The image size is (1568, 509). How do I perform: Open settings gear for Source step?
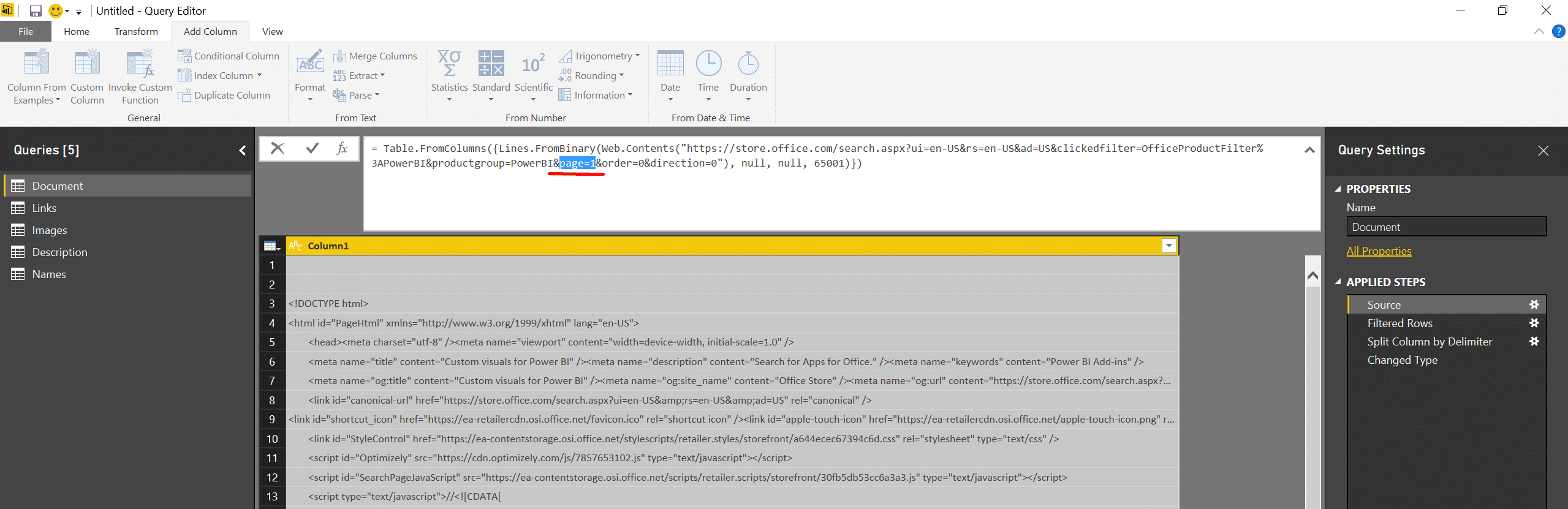[1534, 304]
